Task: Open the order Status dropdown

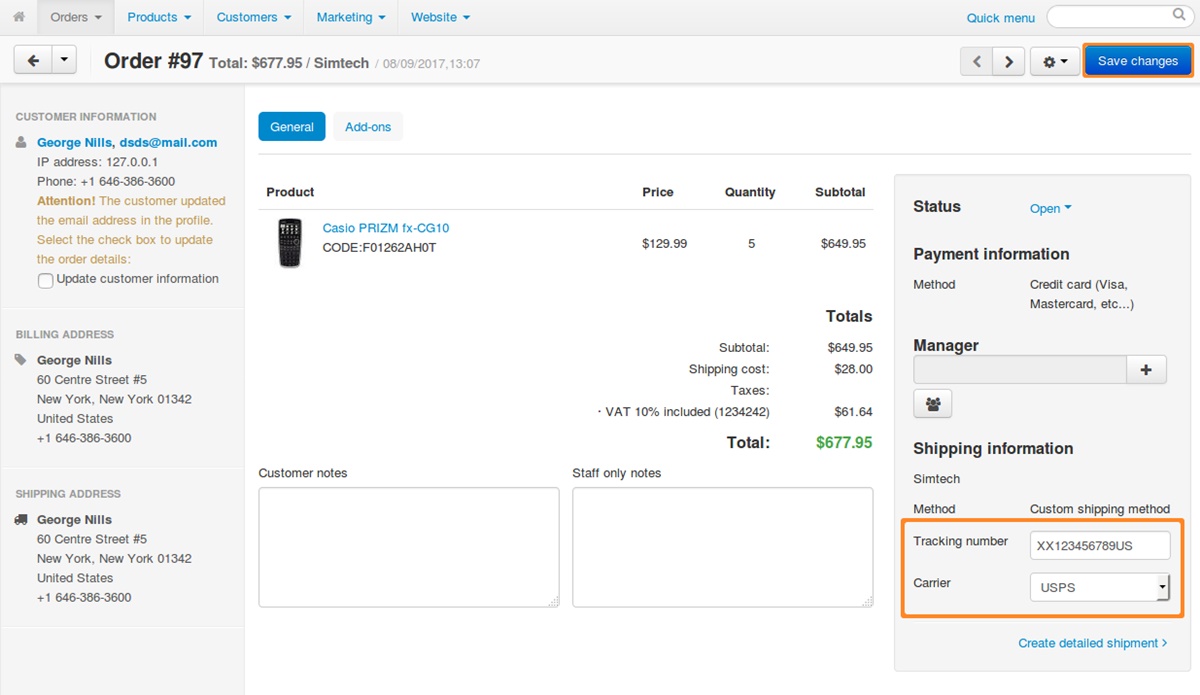Action: tap(1050, 209)
